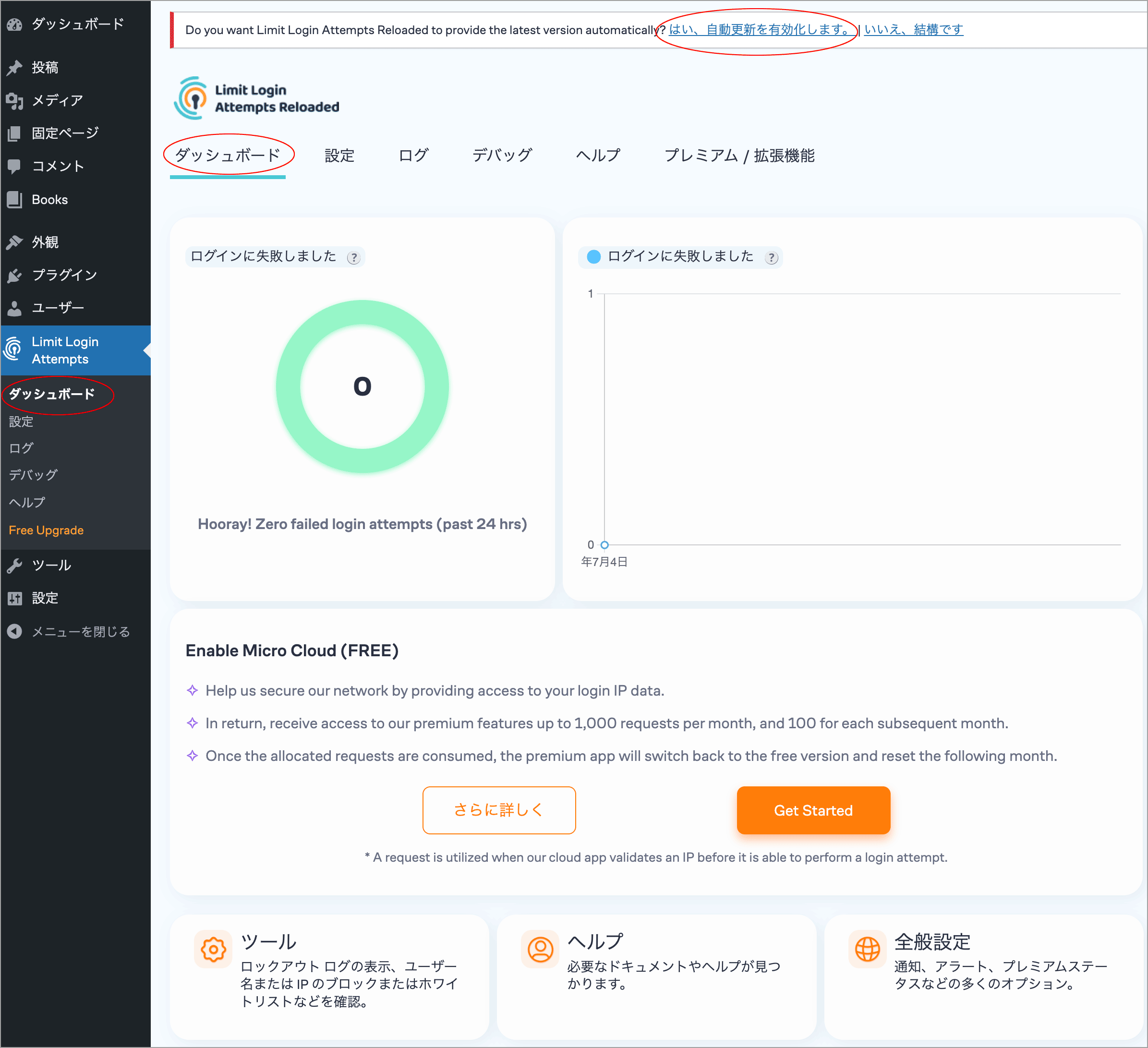Image resolution: width=1148 pixels, height=1048 pixels.
Task: Click the person icon beside ユーザー
Action: (x=14, y=308)
